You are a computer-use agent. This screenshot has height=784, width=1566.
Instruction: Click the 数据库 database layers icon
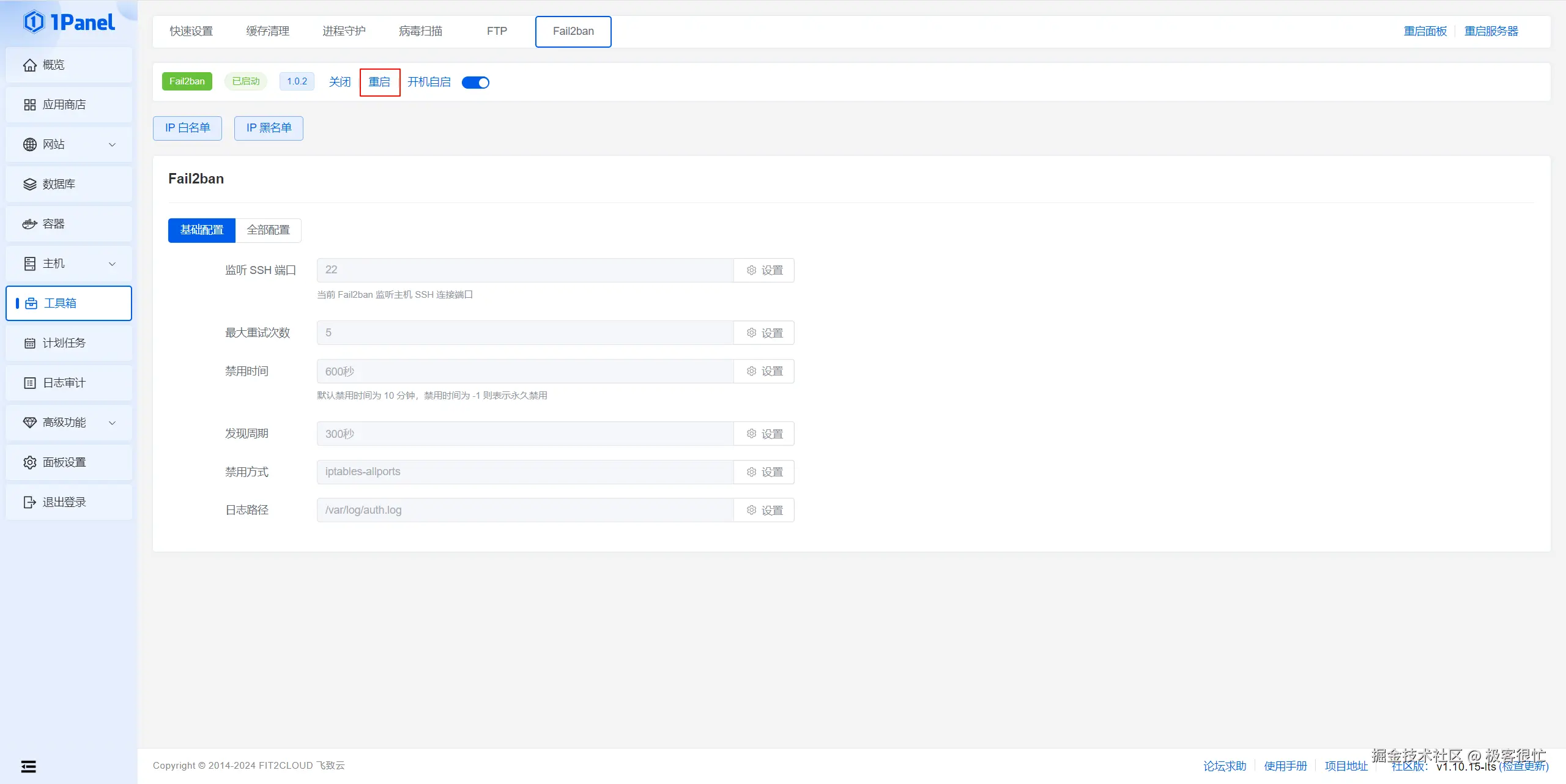point(29,184)
